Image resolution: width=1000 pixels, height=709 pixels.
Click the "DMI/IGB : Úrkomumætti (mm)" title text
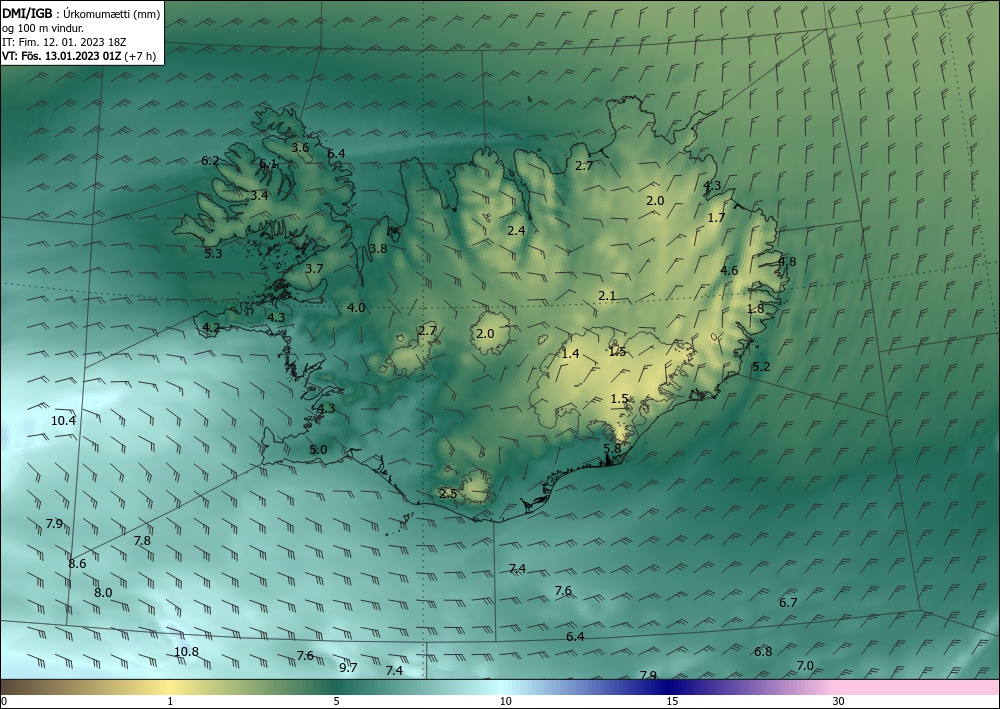coord(81,13)
